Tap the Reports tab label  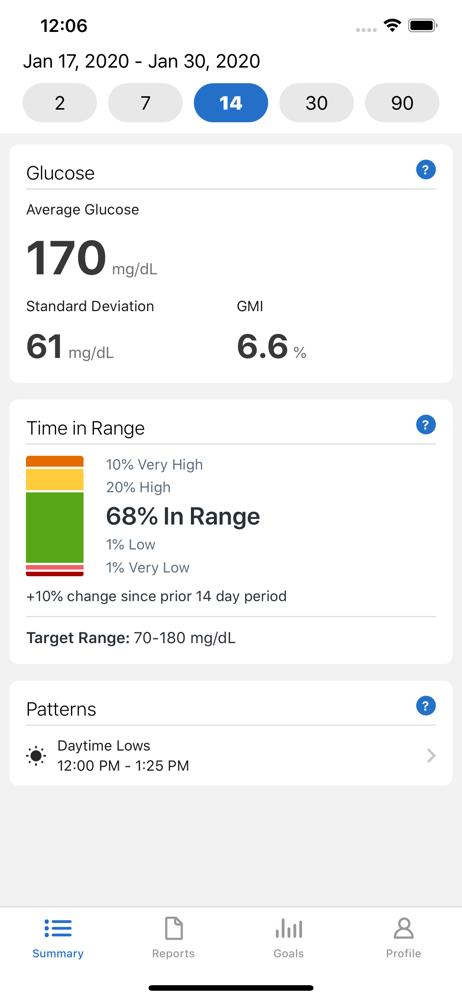pos(174,953)
